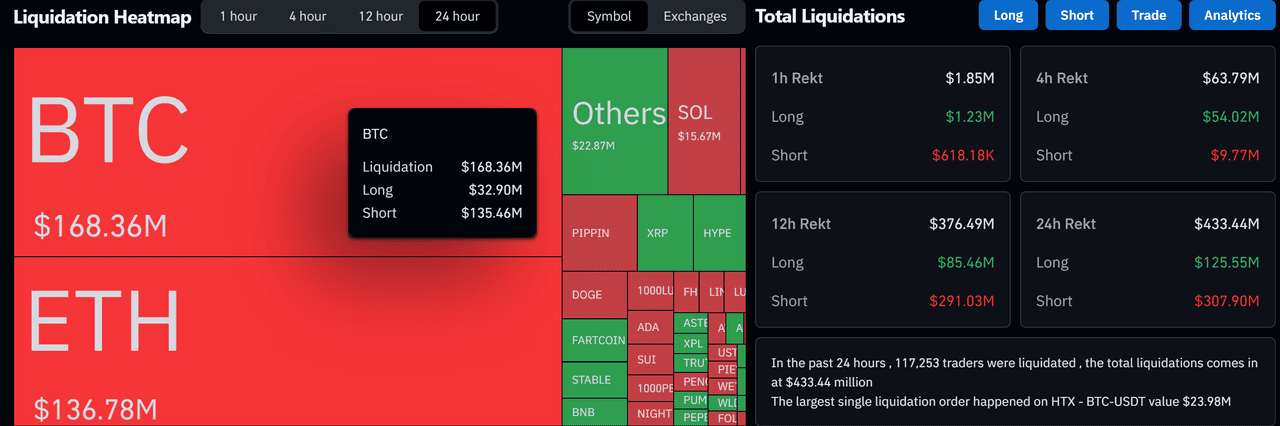Toggle heatmap view to Symbol
Screen dimensions: 1280x426
point(609,16)
